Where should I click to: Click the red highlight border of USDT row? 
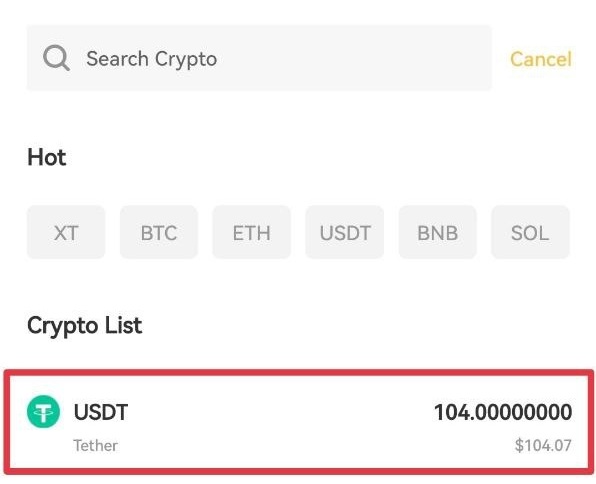point(298,373)
